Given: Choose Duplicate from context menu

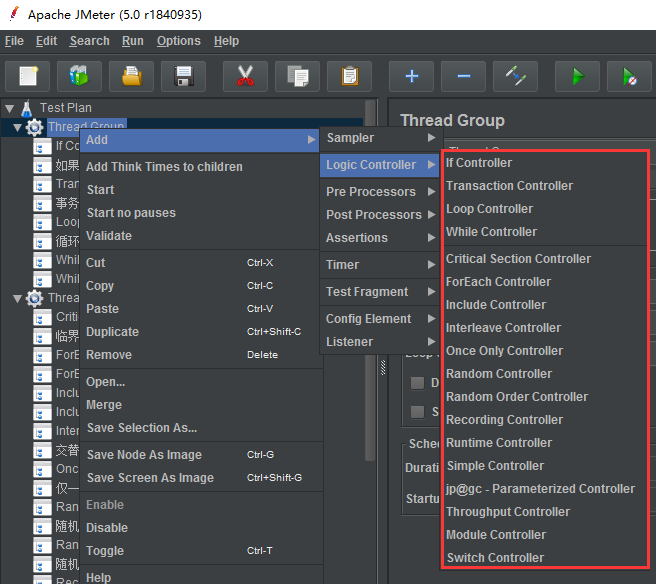Looking at the screenshot, I should click(200, 332).
